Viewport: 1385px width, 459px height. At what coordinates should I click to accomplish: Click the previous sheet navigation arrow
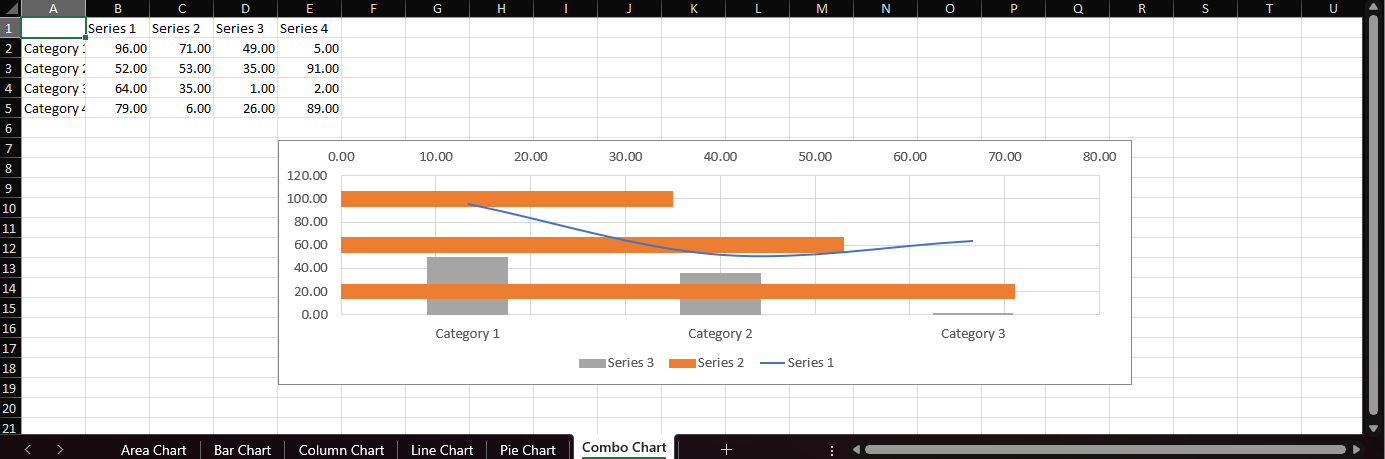[27, 450]
